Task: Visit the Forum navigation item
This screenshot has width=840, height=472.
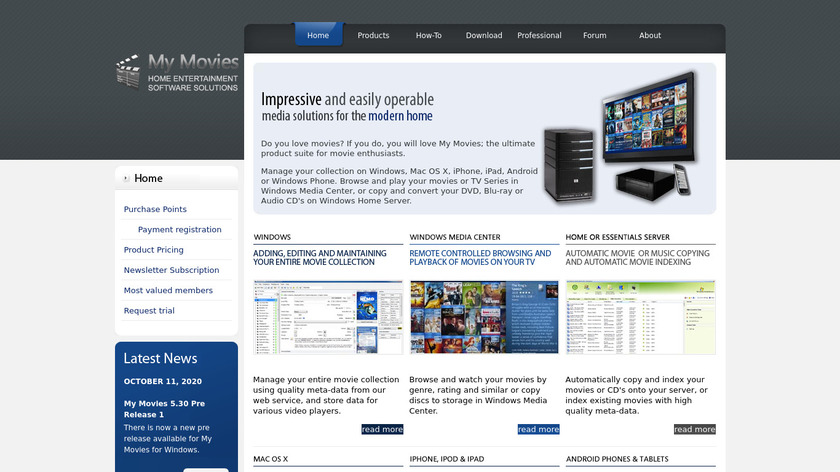Action: tap(595, 35)
